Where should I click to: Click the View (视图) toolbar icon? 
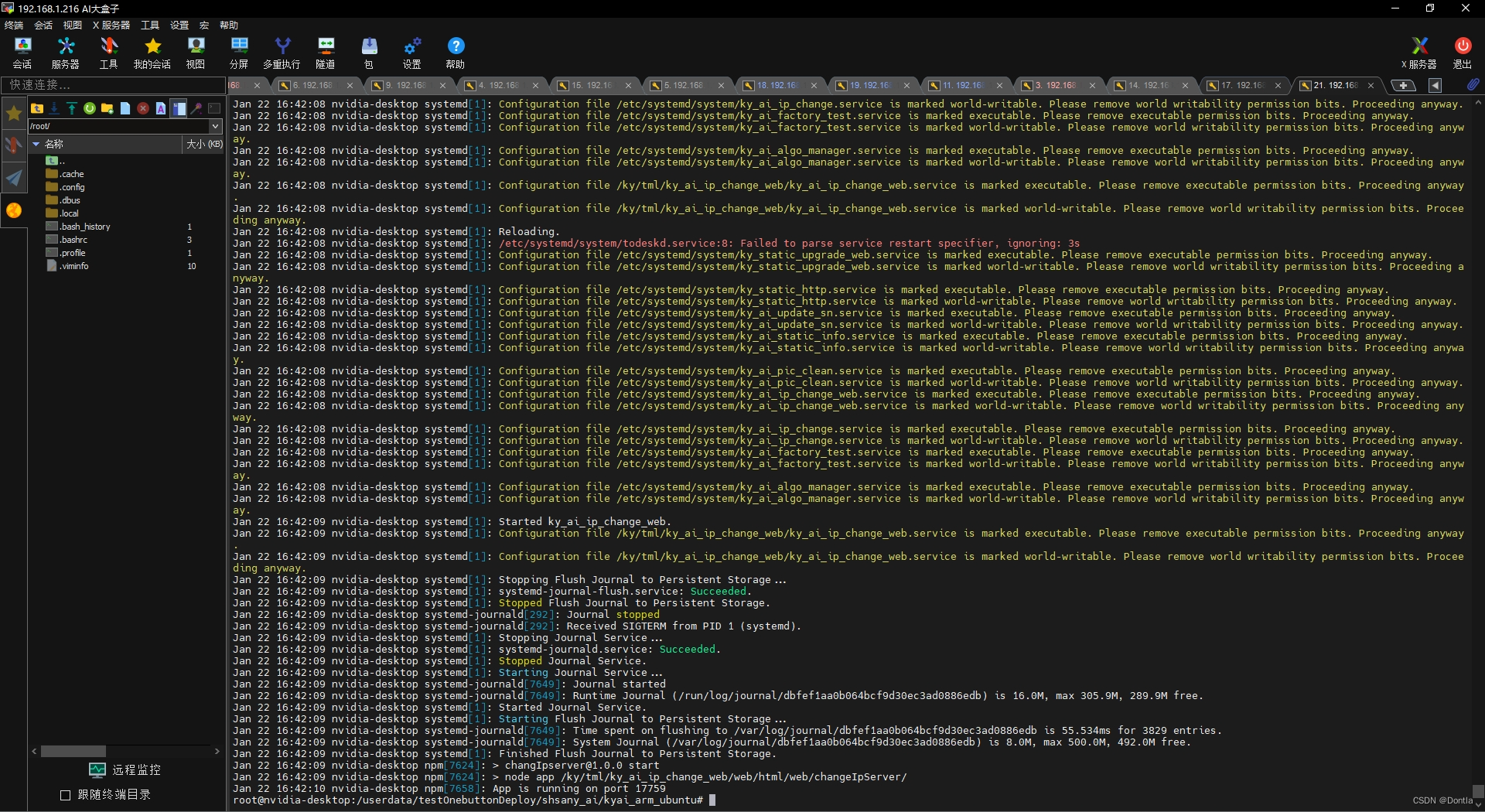tap(196, 53)
